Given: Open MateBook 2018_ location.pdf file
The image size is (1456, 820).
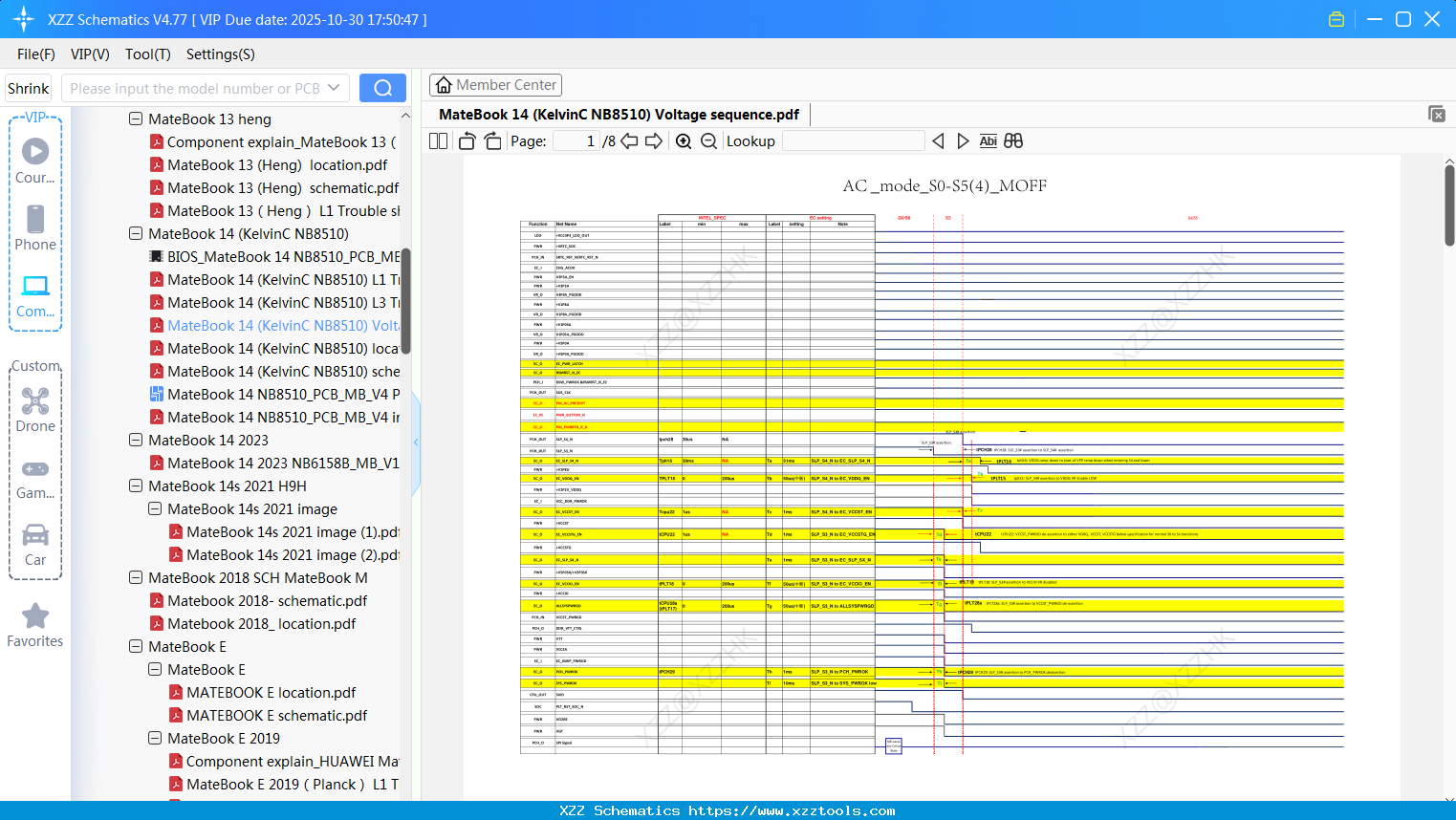Looking at the screenshot, I should pos(261,624).
